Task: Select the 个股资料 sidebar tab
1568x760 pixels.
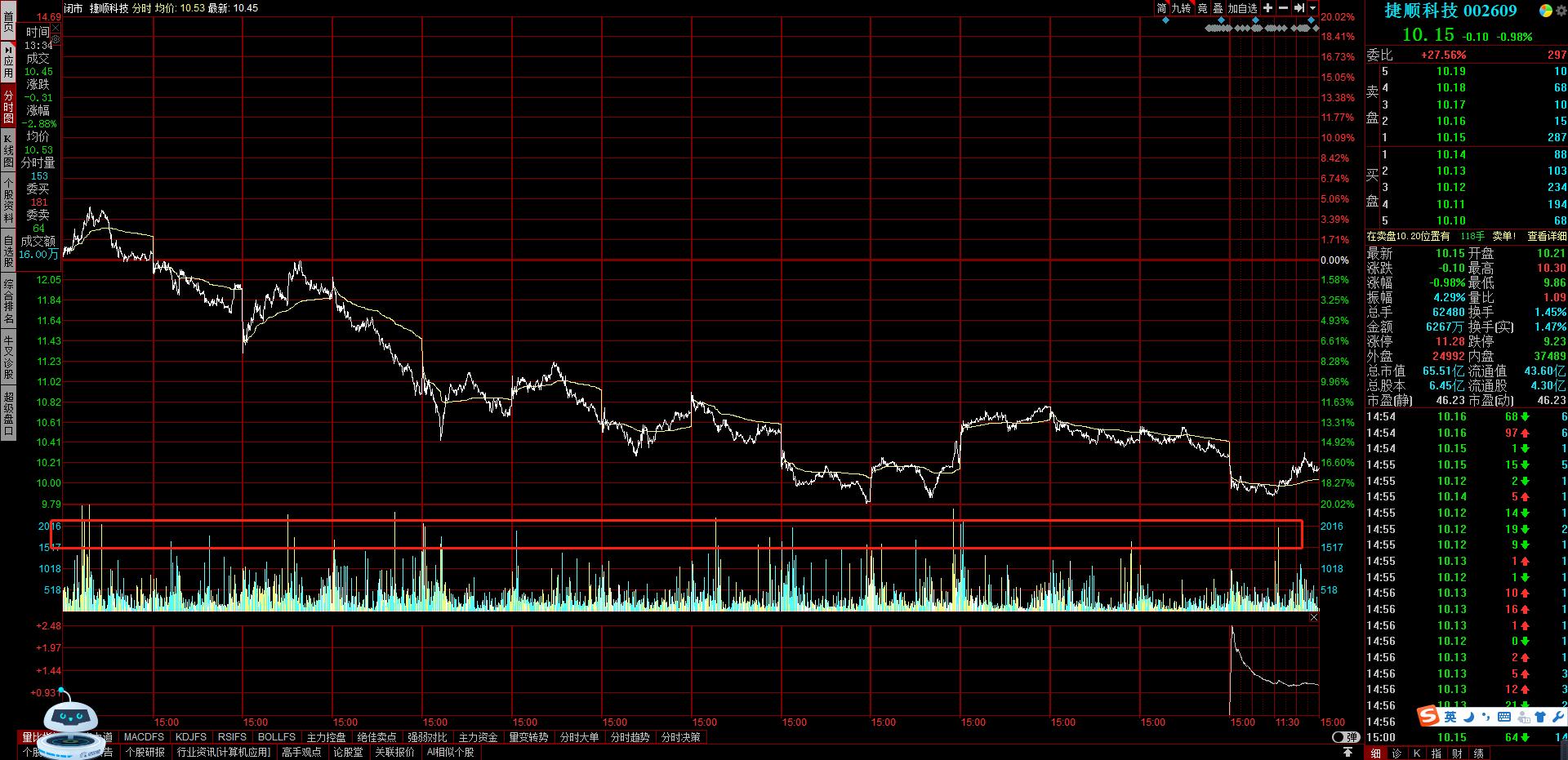Action: point(8,201)
